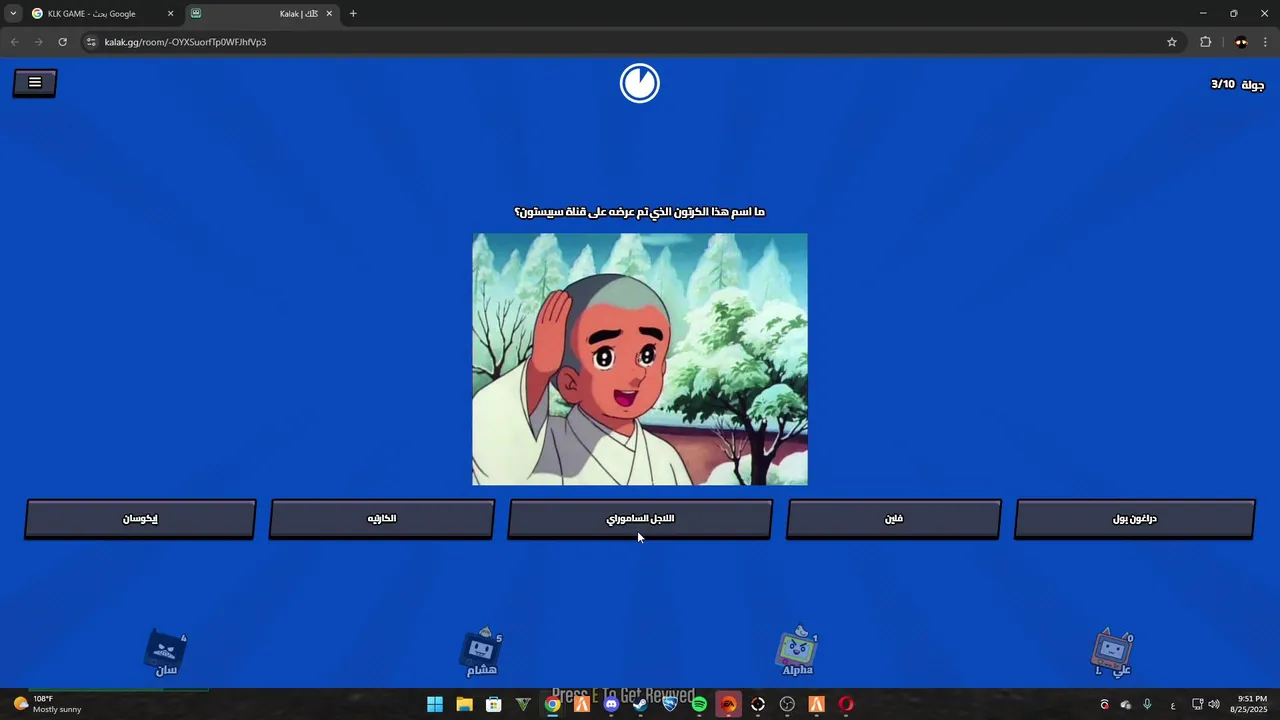Reload the current page
The width and height of the screenshot is (1280, 720).
tap(62, 42)
